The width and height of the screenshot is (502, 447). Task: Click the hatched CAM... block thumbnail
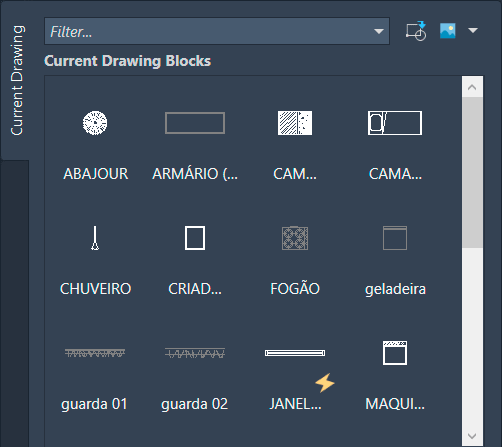[295, 123]
